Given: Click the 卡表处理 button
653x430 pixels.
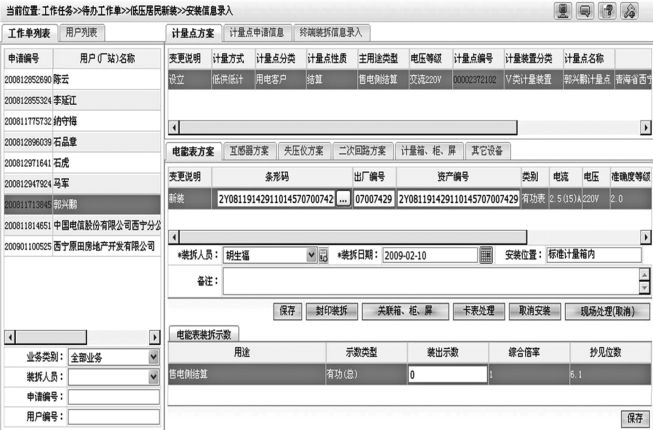Looking at the screenshot, I should coord(479,311).
